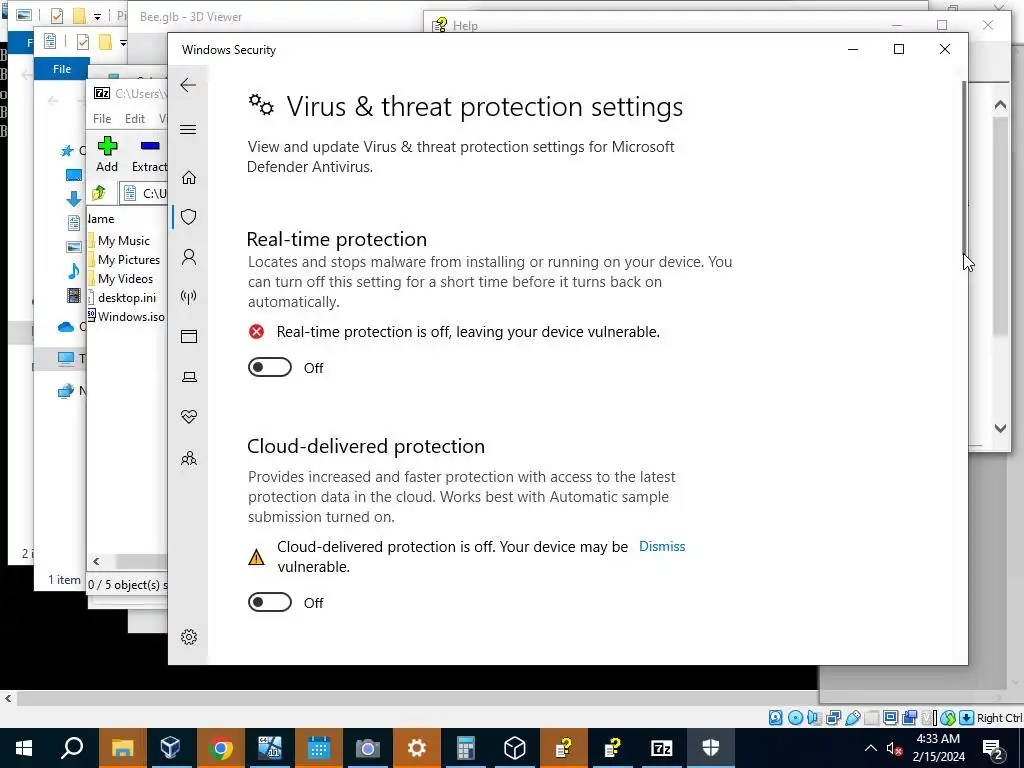
Task: Click the Add button in 7-Zip toolbar
Action: 107,154
